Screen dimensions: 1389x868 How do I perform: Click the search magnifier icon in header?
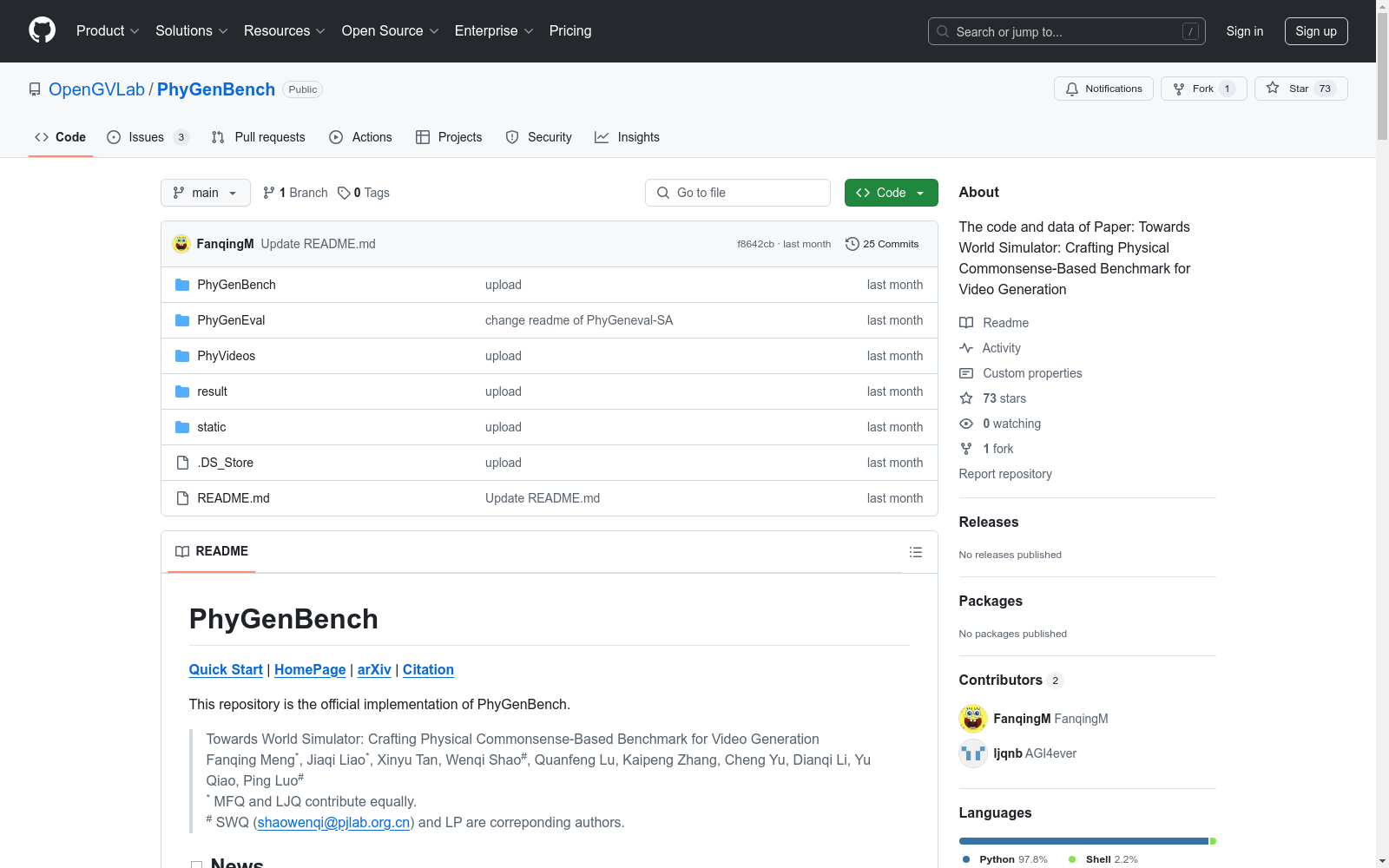pyautogui.click(x=943, y=31)
